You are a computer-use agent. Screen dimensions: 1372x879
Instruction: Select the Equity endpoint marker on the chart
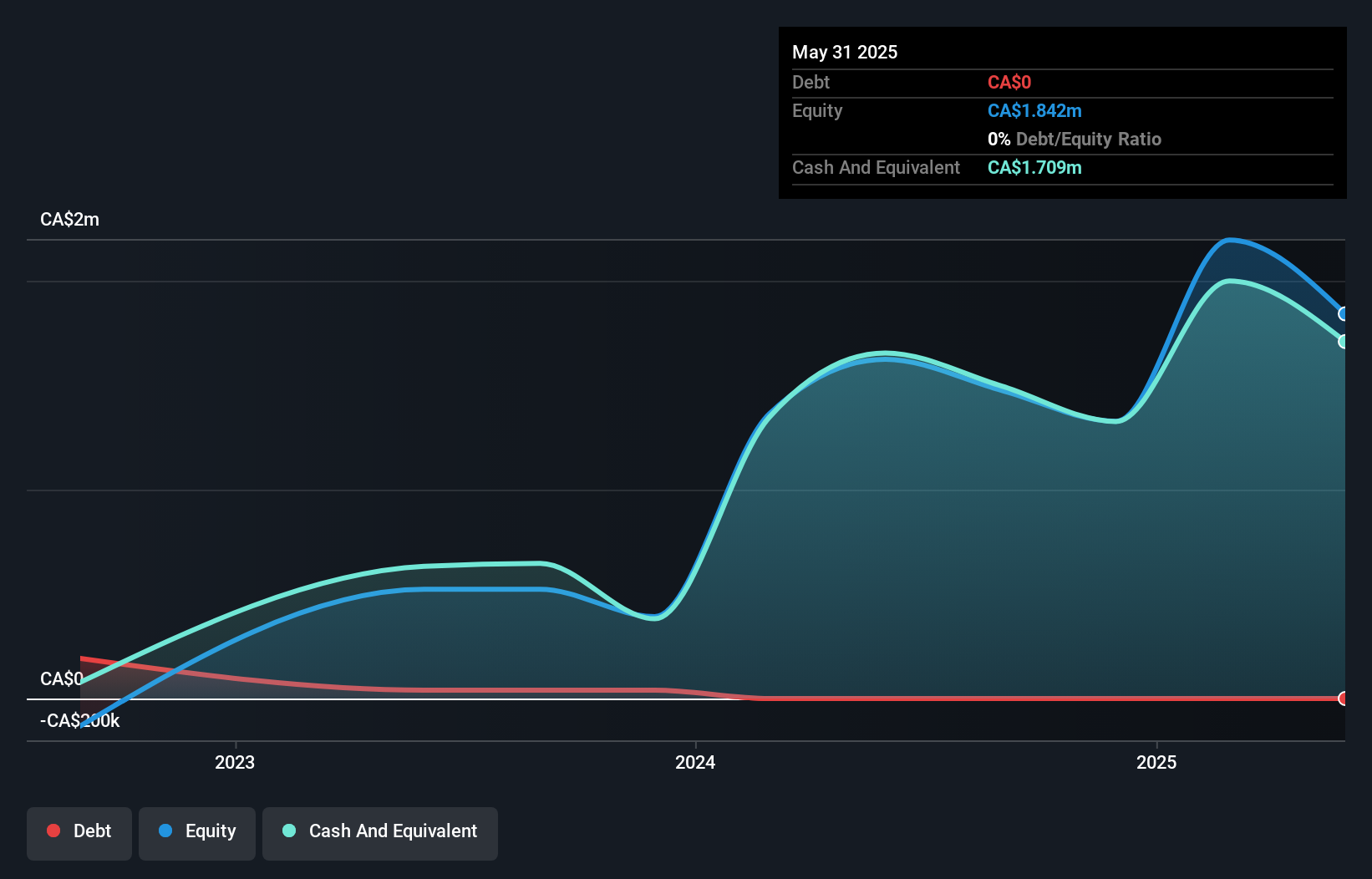tap(1343, 314)
